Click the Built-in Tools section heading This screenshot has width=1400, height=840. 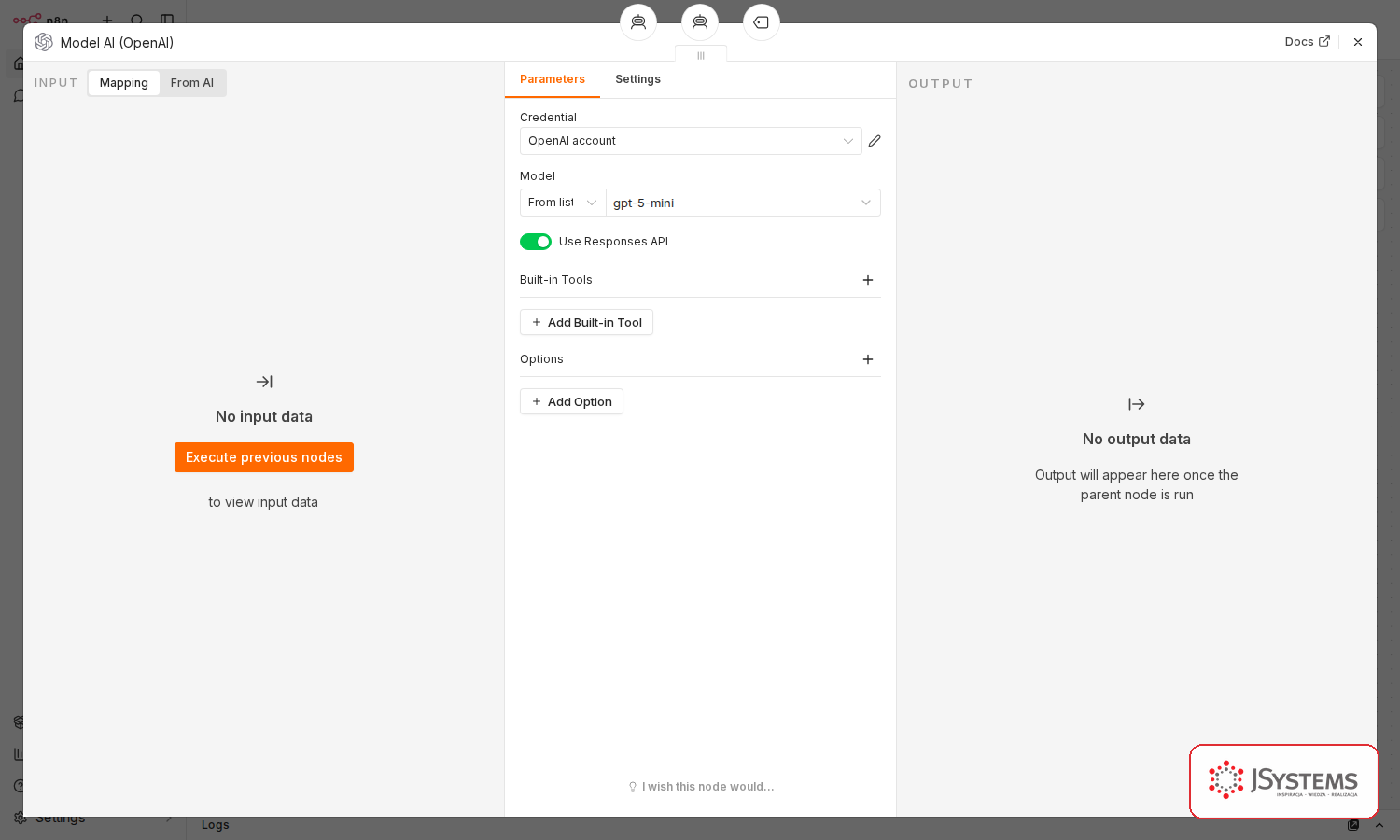556,280
